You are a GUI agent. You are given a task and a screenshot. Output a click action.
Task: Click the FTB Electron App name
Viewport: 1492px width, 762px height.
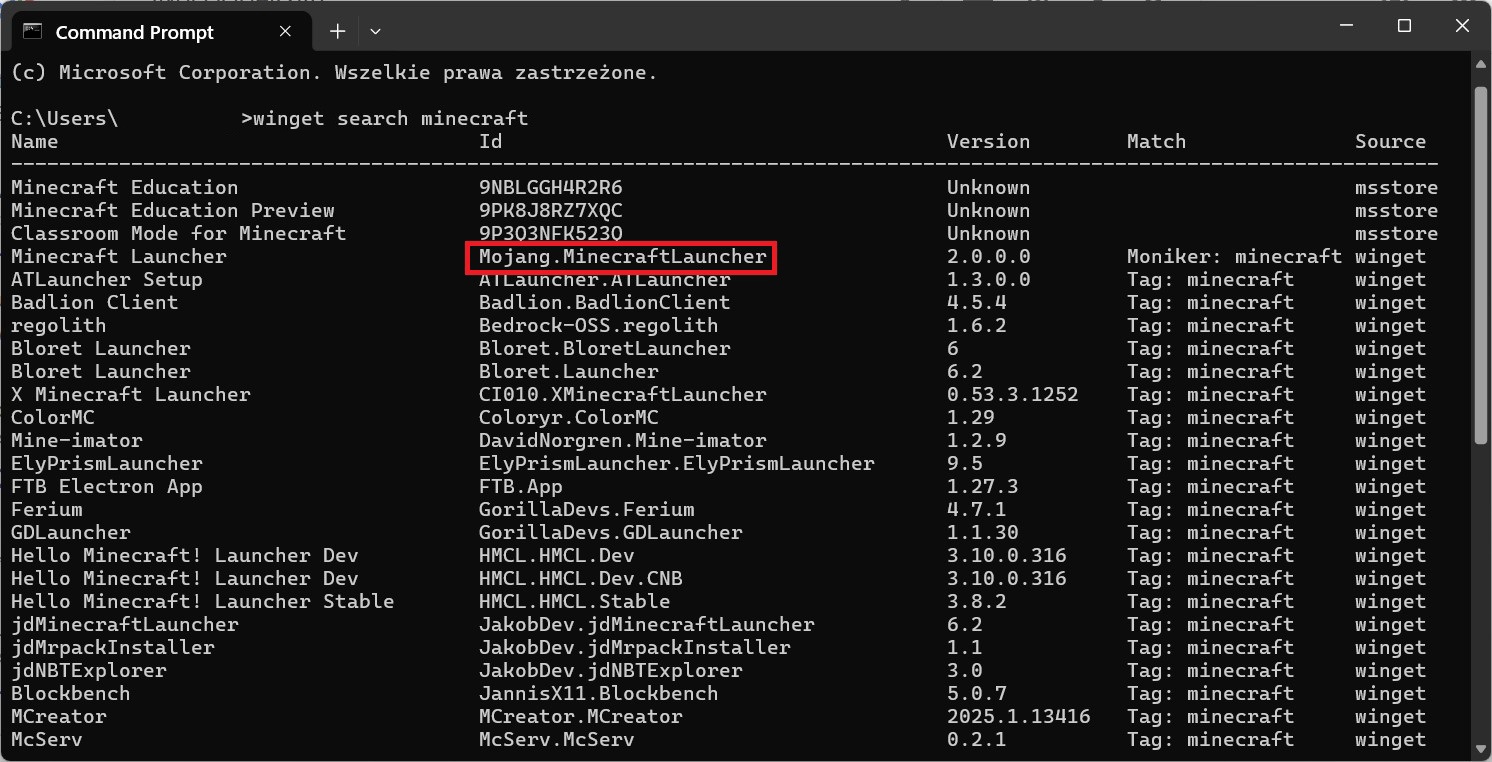click(x=107, y=487)
